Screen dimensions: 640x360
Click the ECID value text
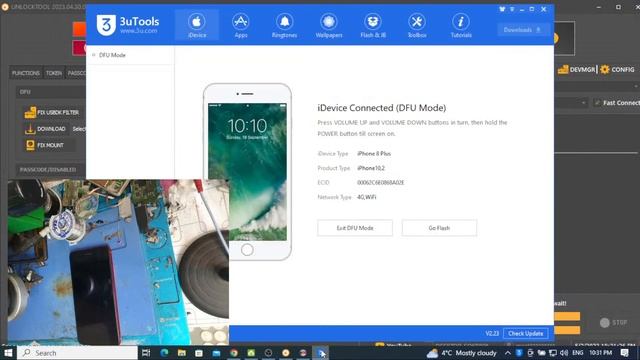pyautogui.click(x=380, y=182)
